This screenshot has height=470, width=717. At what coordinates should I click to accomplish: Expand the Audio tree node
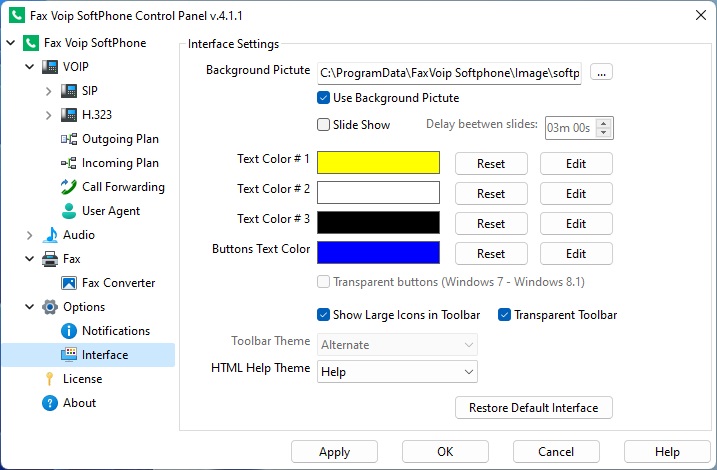(30, 235)
